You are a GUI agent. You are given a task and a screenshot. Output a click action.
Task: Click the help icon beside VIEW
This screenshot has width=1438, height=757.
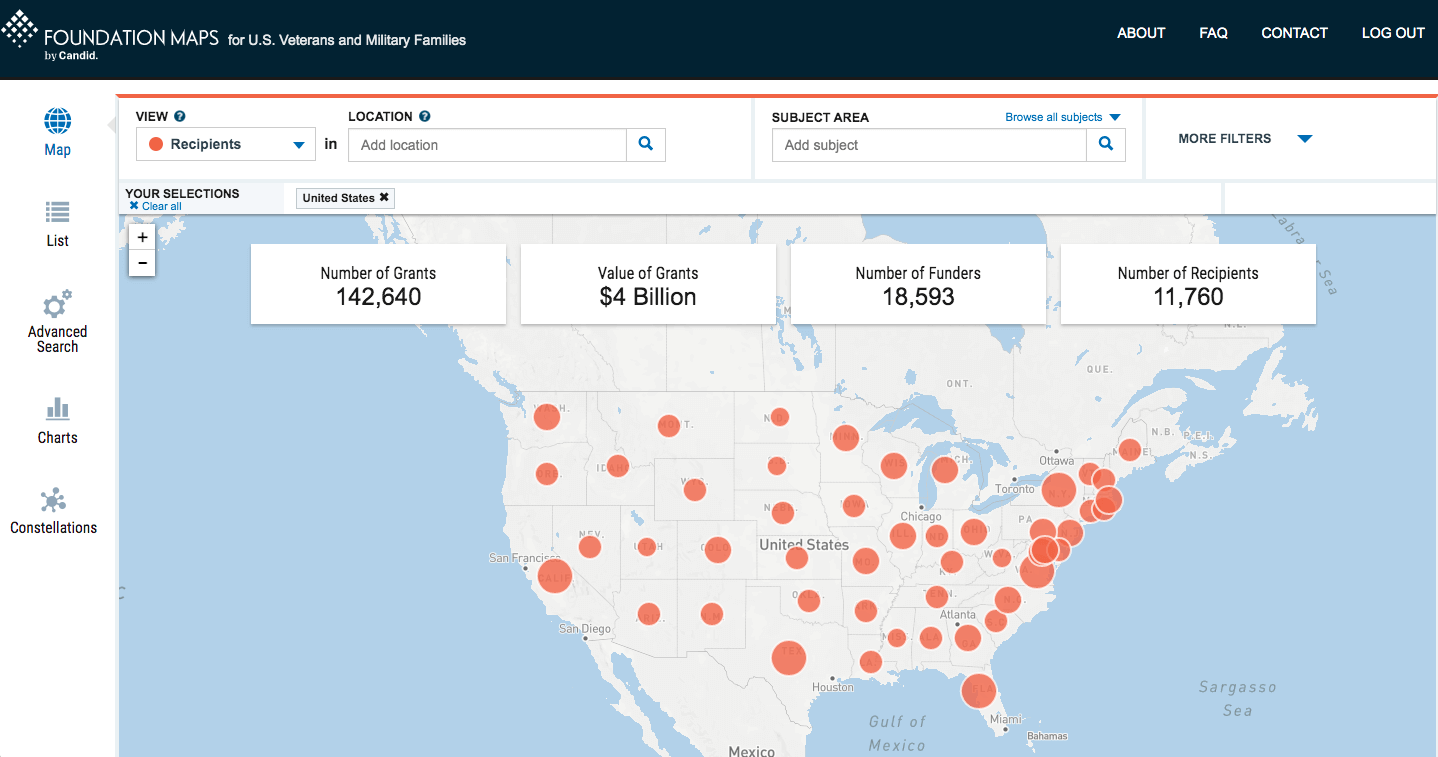(x=180, y=117)
